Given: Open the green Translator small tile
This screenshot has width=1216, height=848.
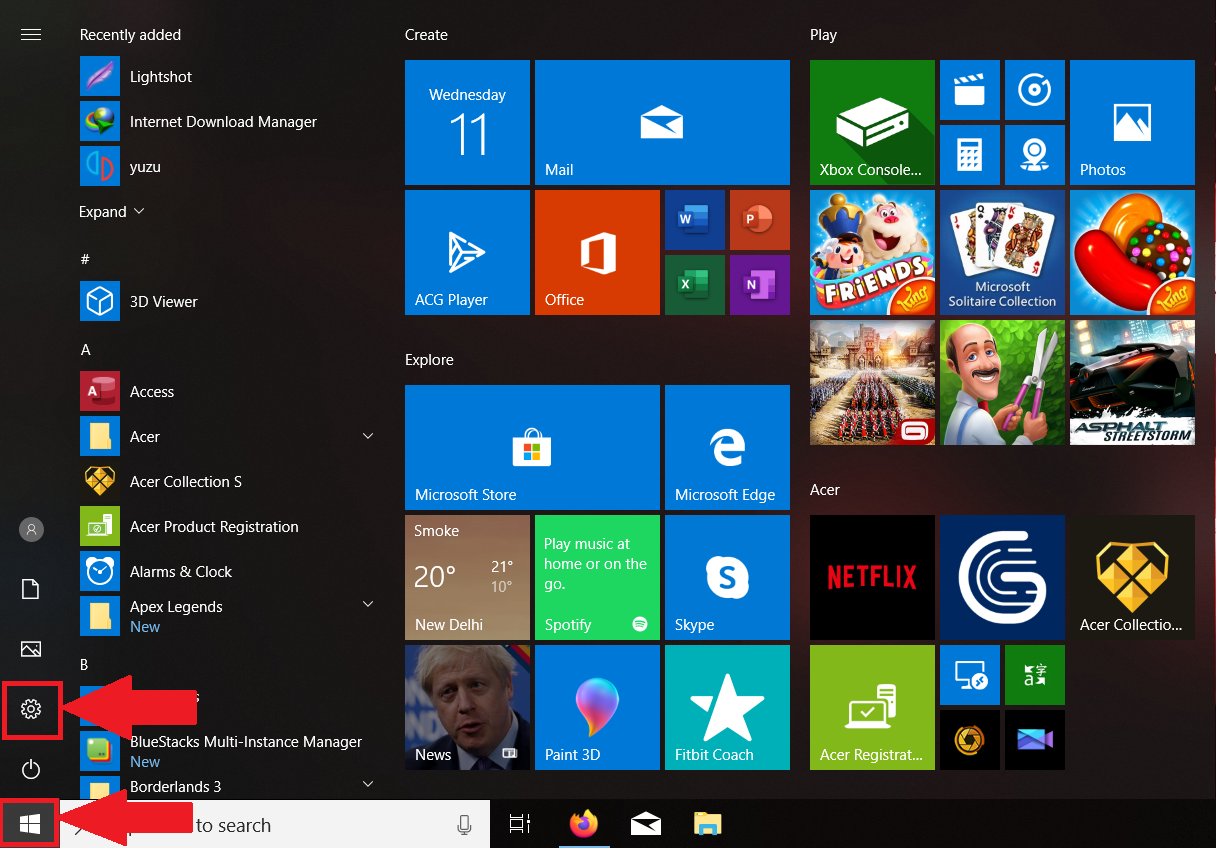Looking at the screenshot, I should tap(1035, 675).
